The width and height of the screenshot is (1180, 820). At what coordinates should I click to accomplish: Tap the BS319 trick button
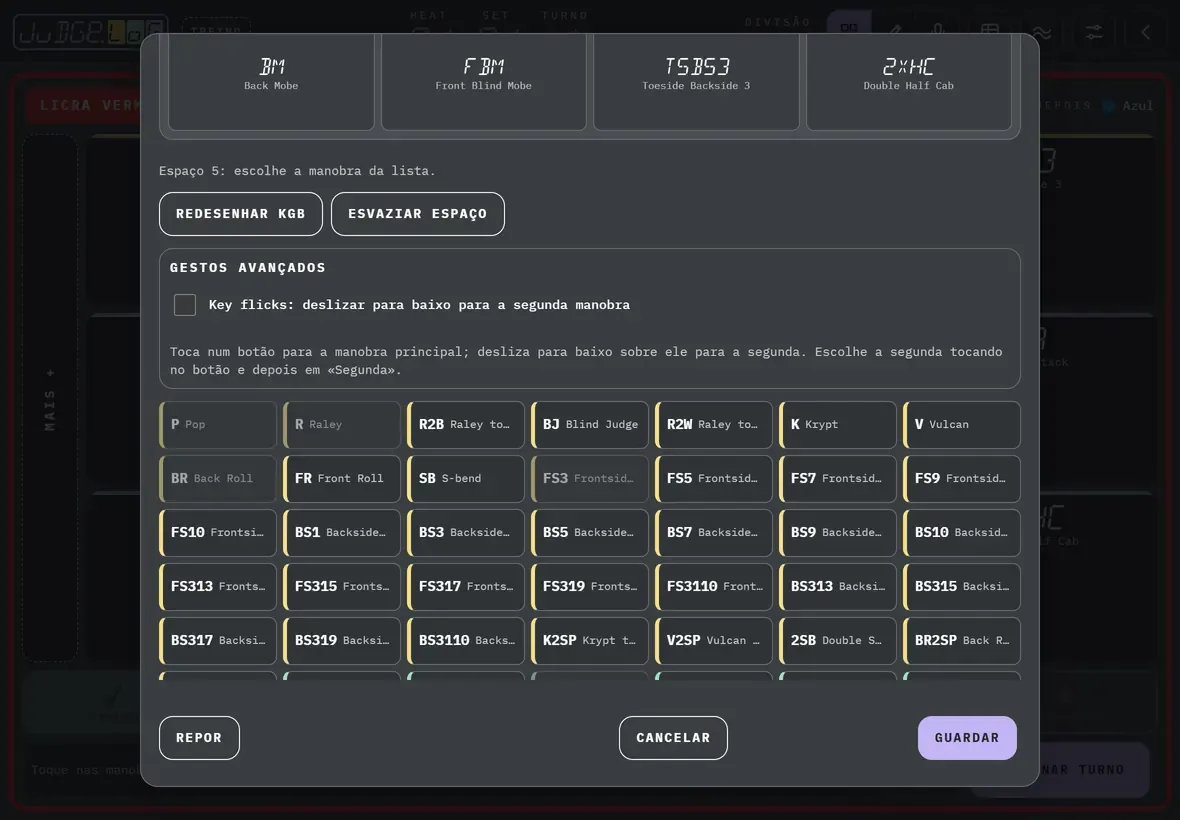point(342,641)
